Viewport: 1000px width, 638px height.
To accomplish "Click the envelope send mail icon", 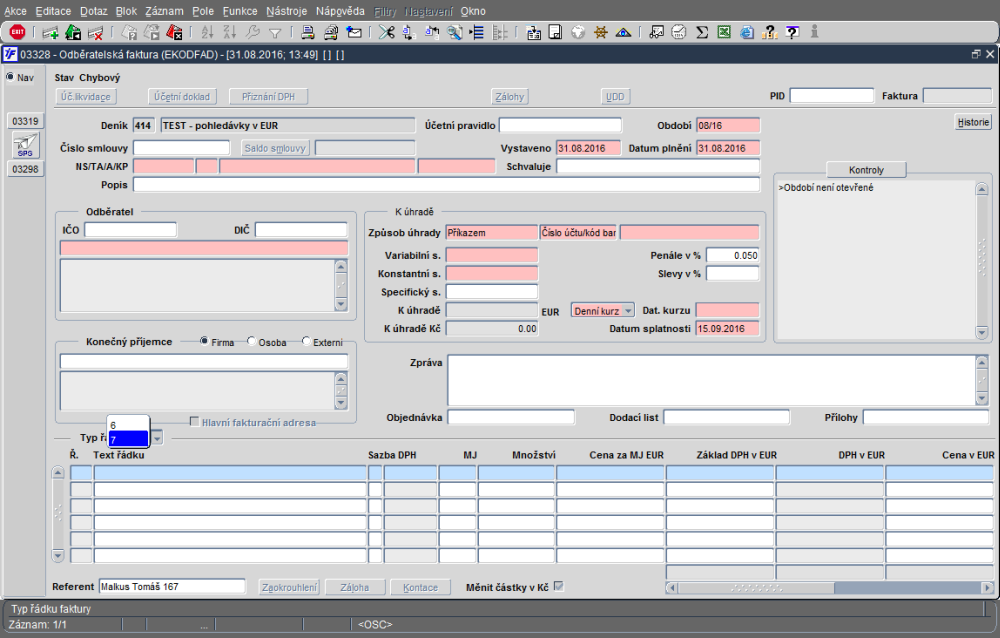I will click(354, 32).
